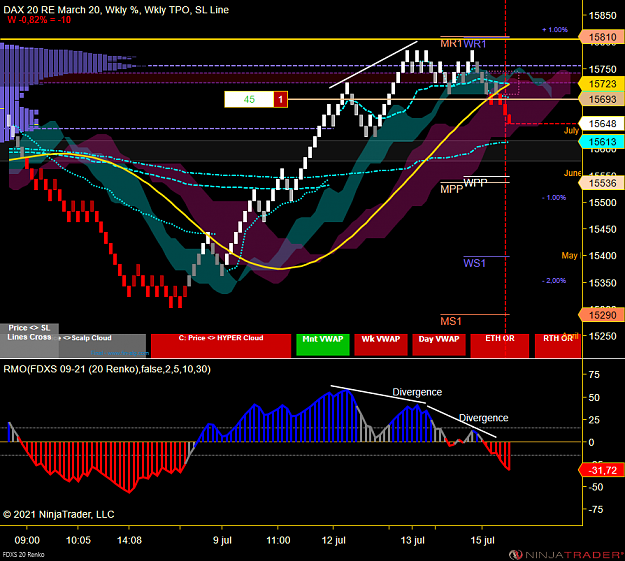Image resolution: width=625 pixels, height=561 pixels.
Task: Select the yellow 15723 price marker
Action: pyautogui.click(x=603, y=84)
